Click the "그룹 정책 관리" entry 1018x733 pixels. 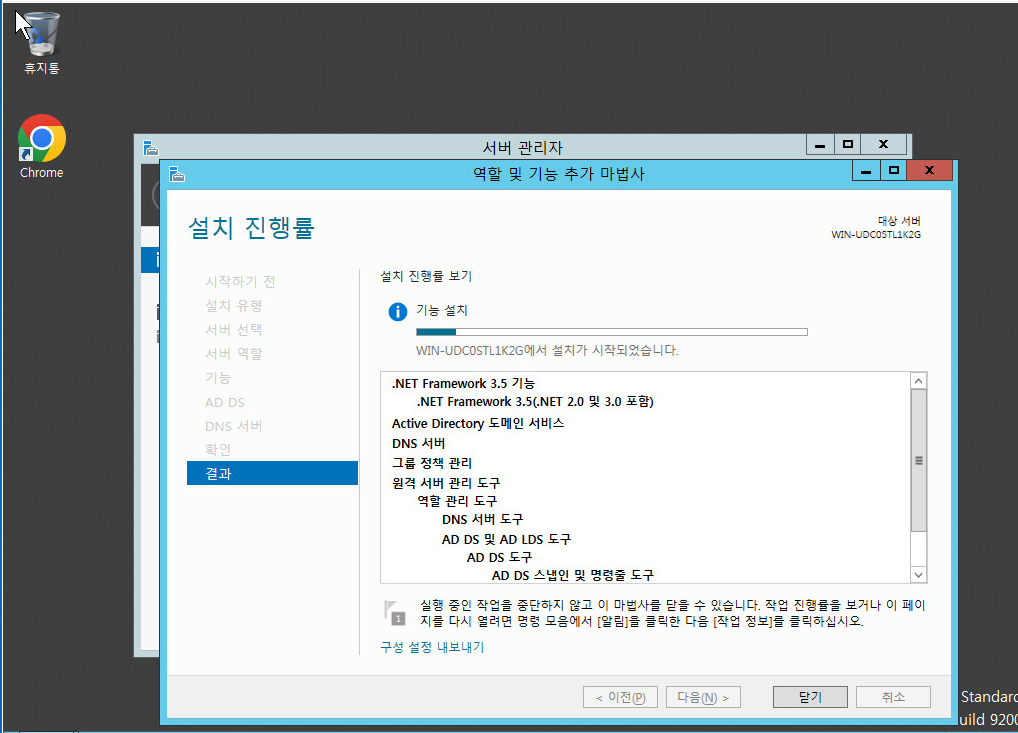tap(432, 463)
